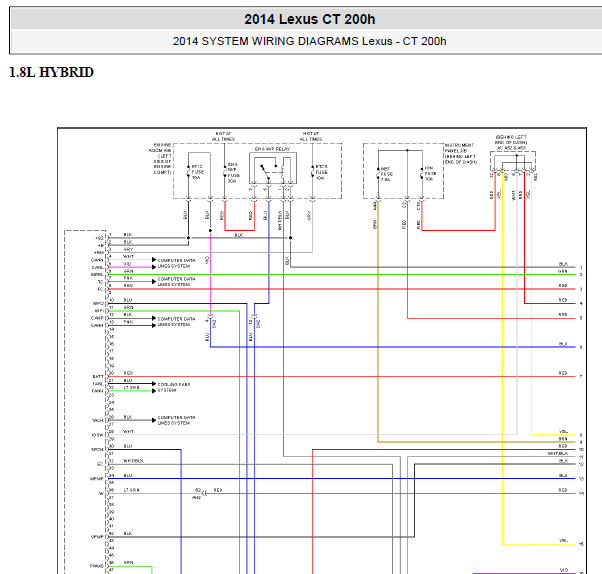Viewport: 602px width, 574px height.
Task: Click the ENG W/P FUSE 30A label
Action: click(233, 172)
